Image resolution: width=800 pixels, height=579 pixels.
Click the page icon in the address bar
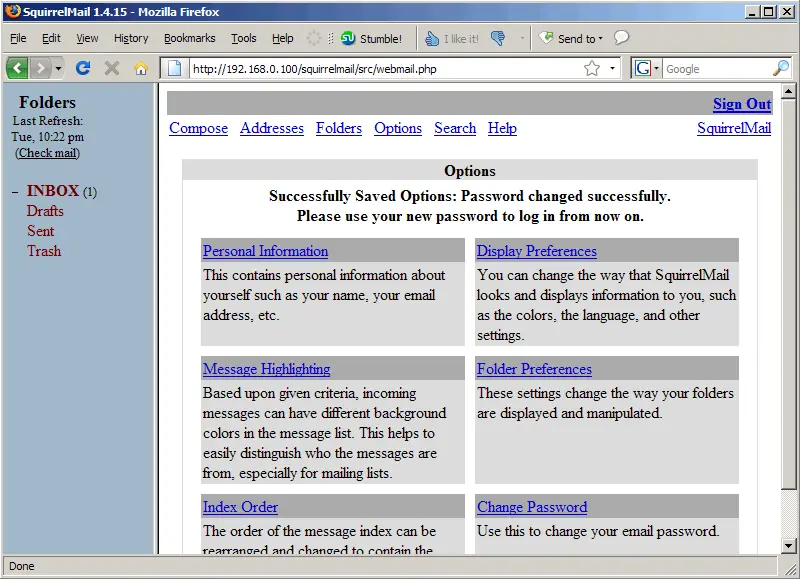(x=174, y=68)
